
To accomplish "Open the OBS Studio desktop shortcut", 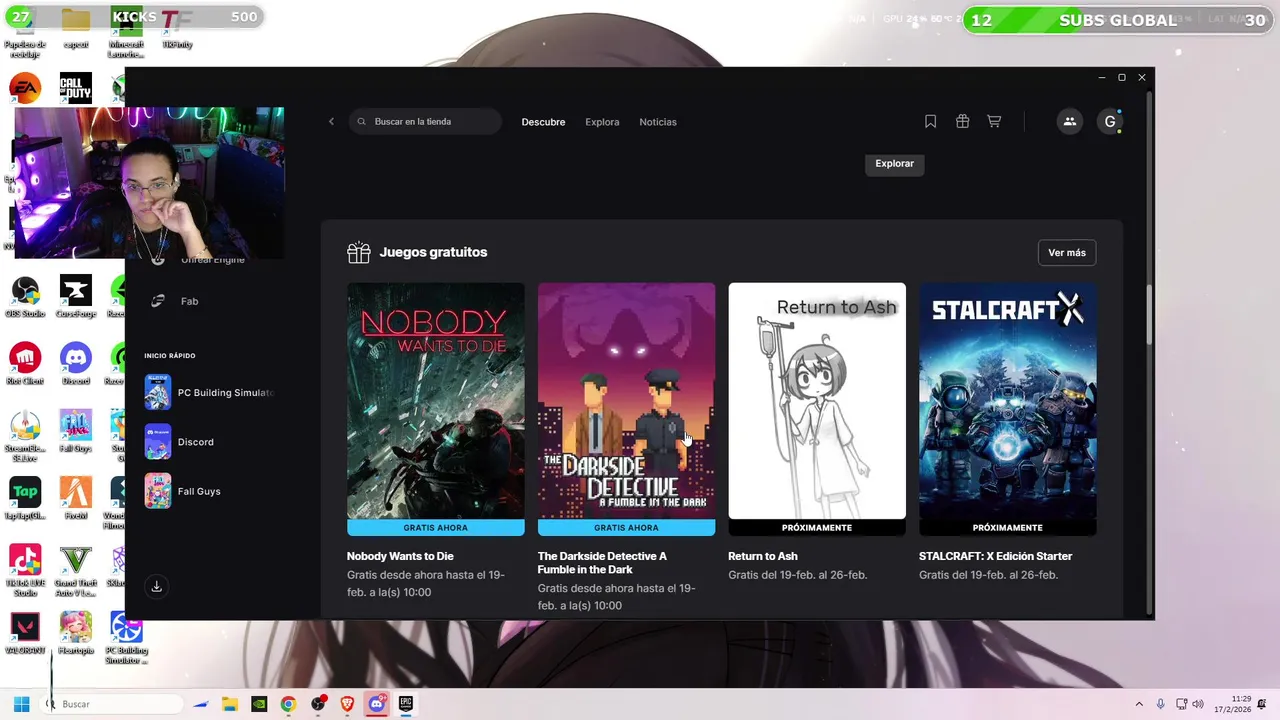I will 25,296.
